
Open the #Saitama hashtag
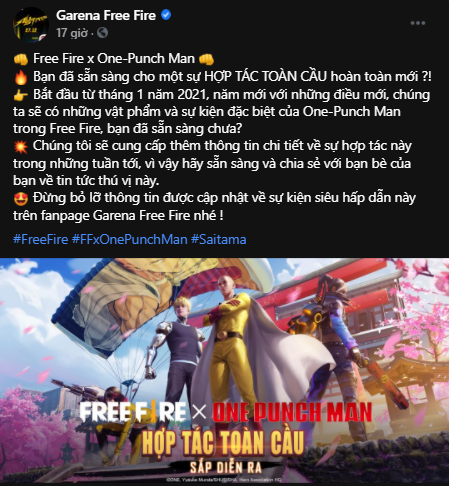coord(219,239)
